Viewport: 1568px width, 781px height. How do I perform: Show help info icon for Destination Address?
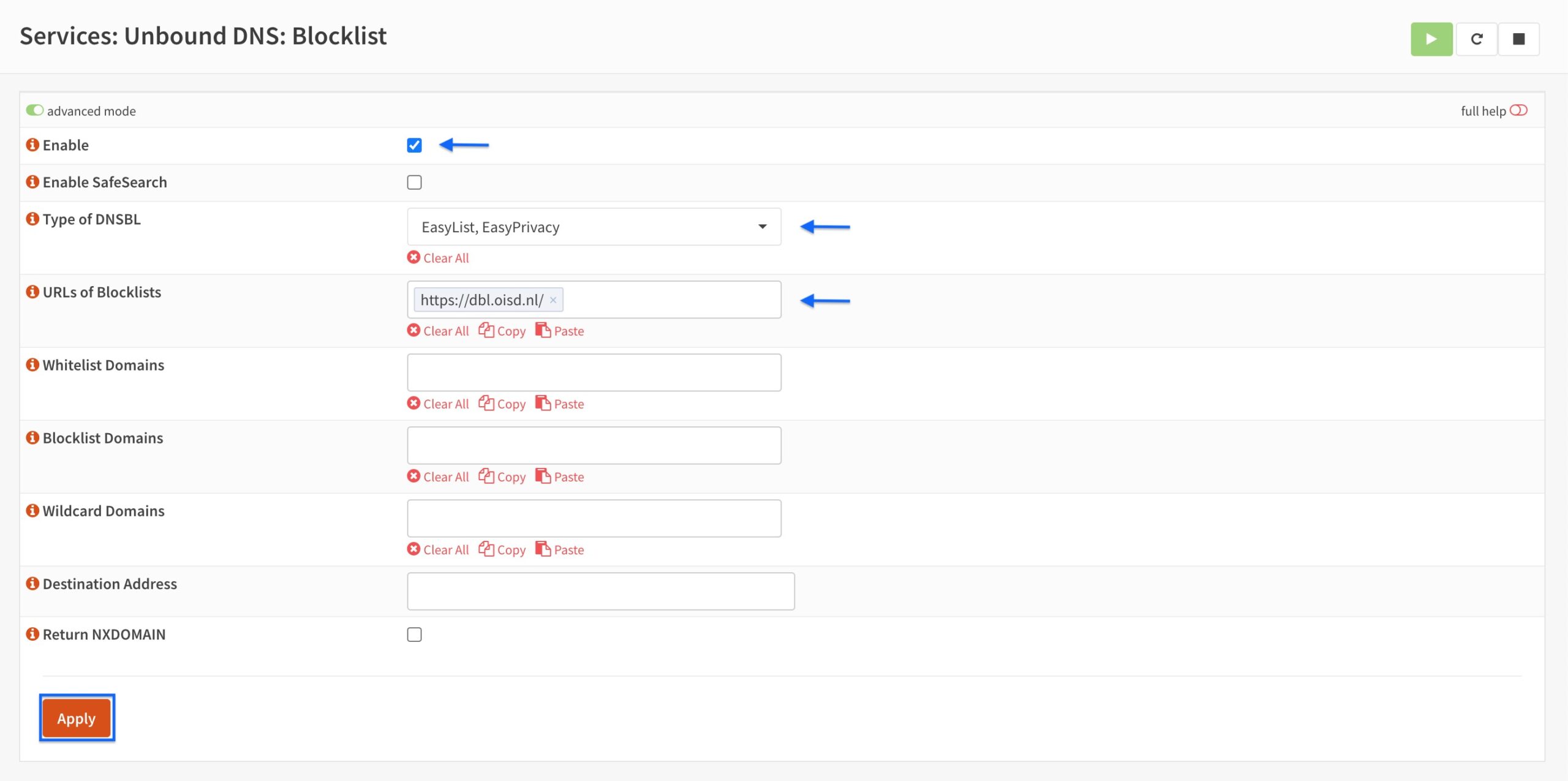coord(32,583)
